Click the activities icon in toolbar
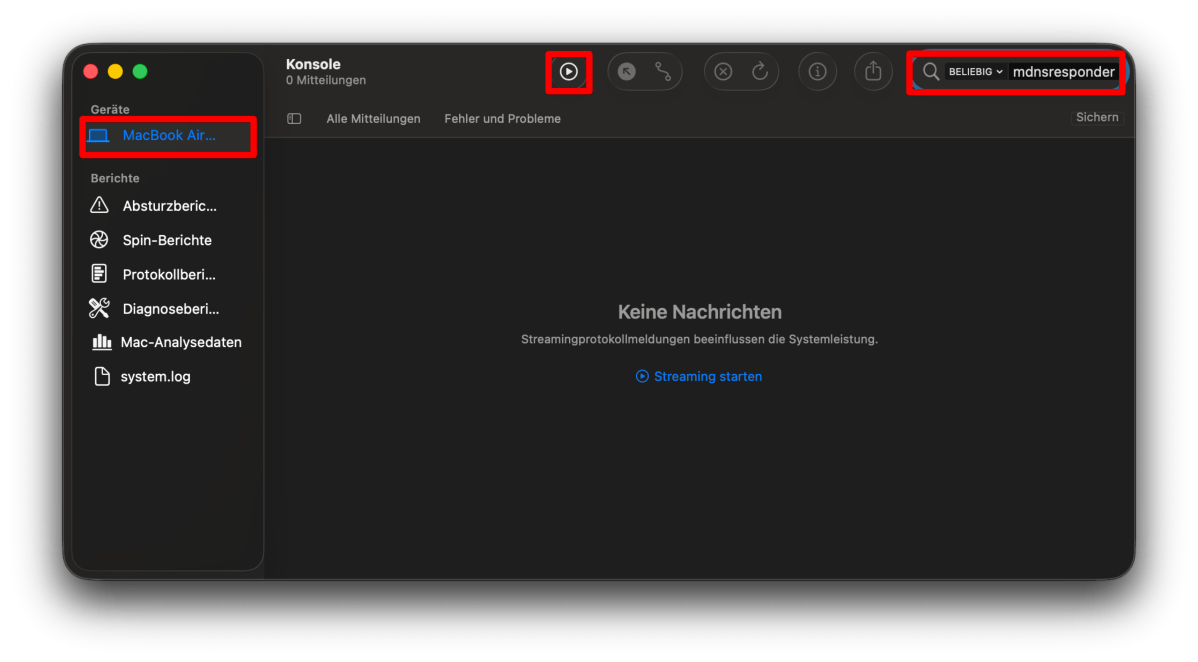Viewport: 1198px width, 662px height. coord(663,72)
